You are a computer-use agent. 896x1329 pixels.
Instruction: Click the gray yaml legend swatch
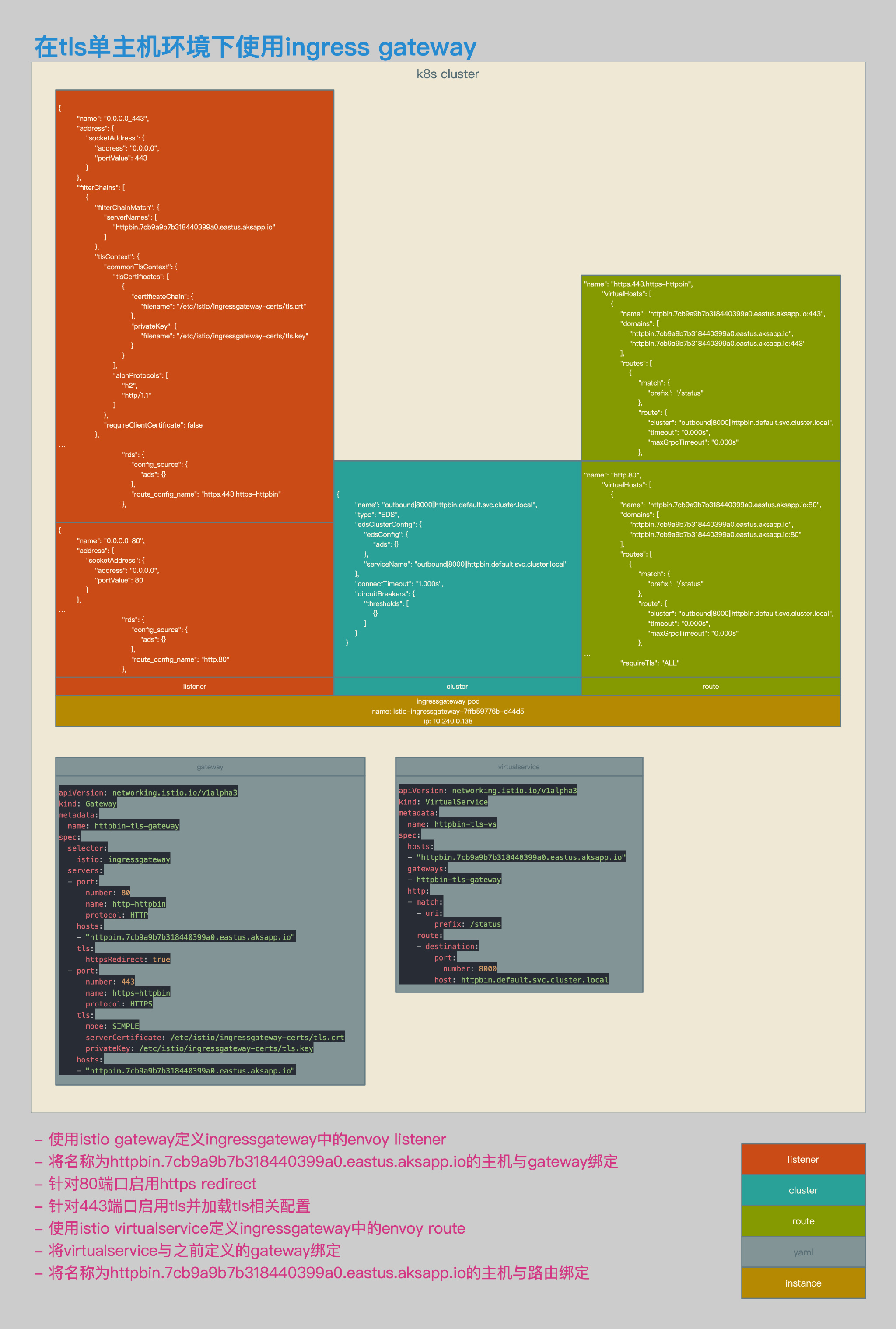pos(803,1252)
